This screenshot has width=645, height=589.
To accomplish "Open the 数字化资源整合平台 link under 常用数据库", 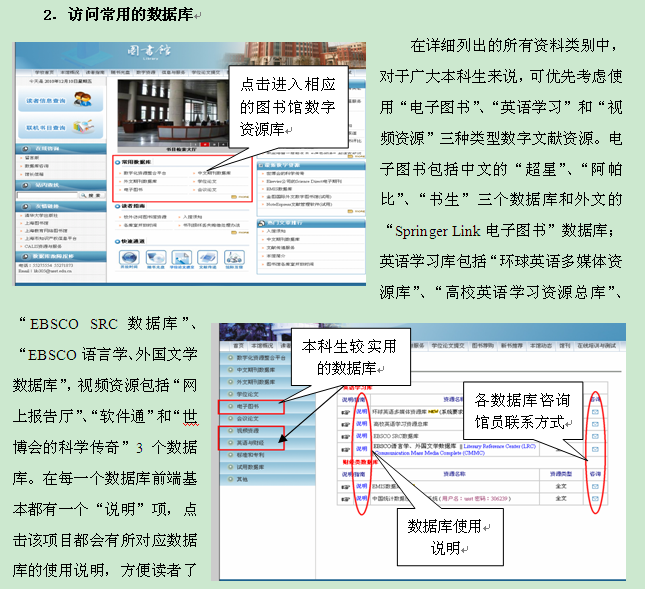I will click(x=145, y=173).
